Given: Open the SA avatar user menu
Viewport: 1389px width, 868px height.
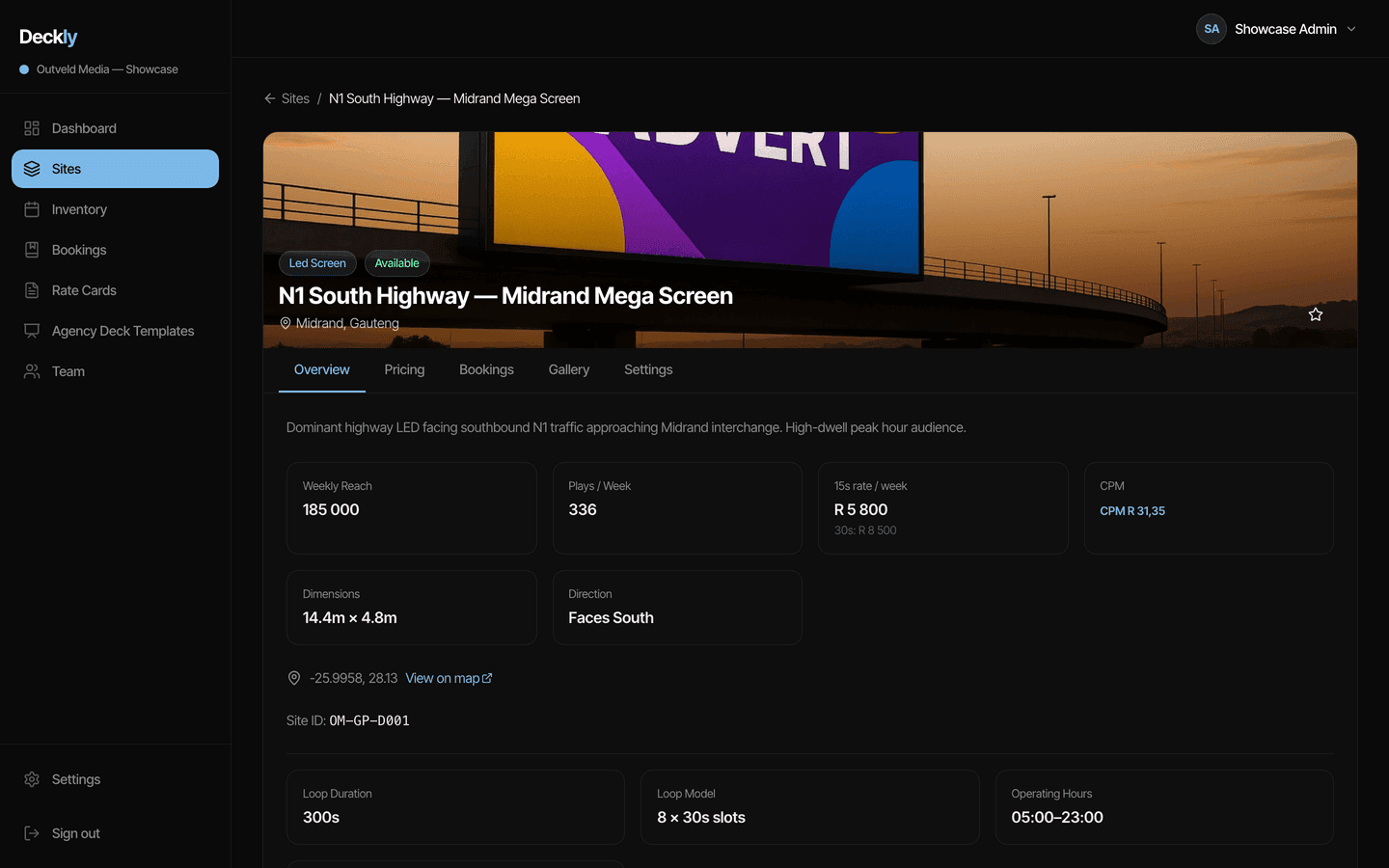Looking at the screenshot, I should [x=1212, y=29].
